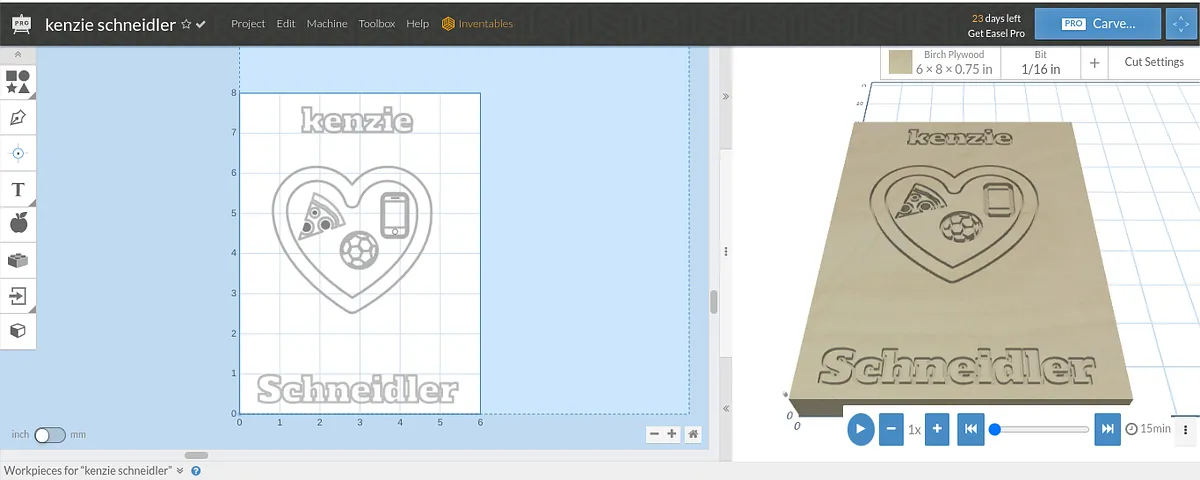1200x480 pixels.
Task: Click the Carve button
Action: point(1097,24)
